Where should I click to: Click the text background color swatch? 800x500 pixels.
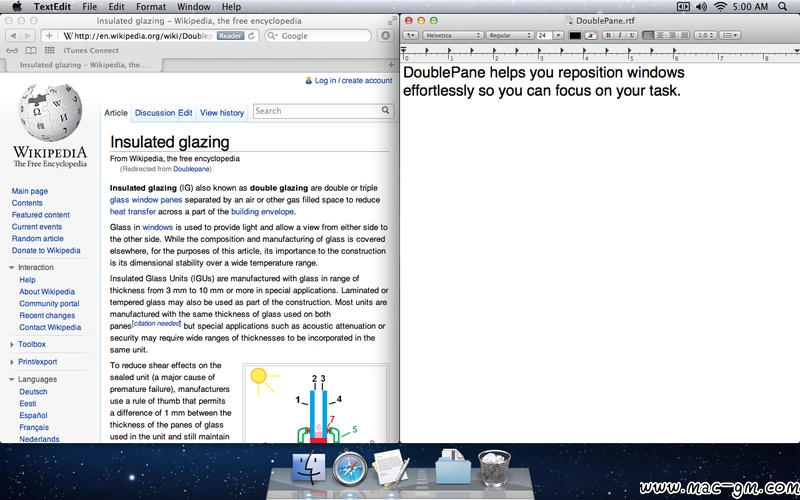coord(591,35)
